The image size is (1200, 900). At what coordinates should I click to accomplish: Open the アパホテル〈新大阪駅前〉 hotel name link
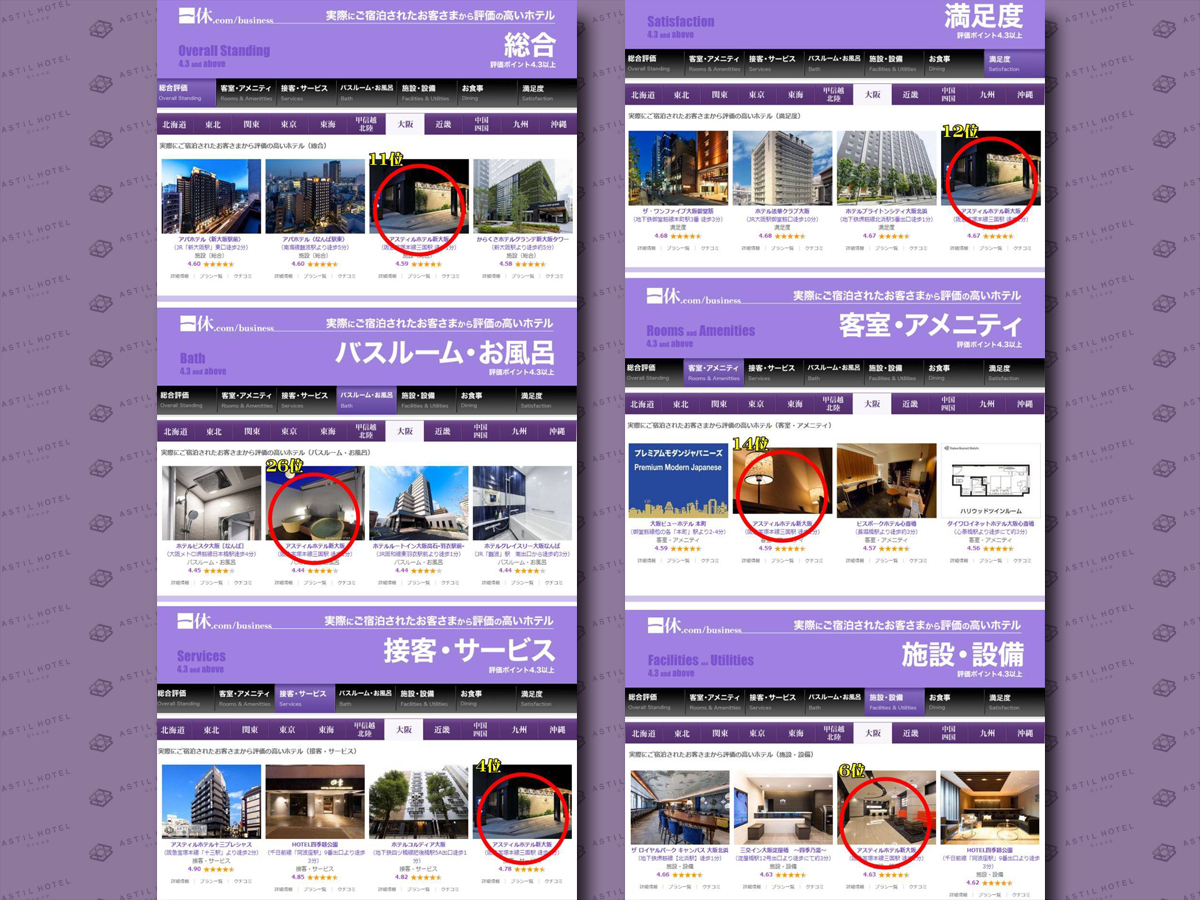click(211, 241)
